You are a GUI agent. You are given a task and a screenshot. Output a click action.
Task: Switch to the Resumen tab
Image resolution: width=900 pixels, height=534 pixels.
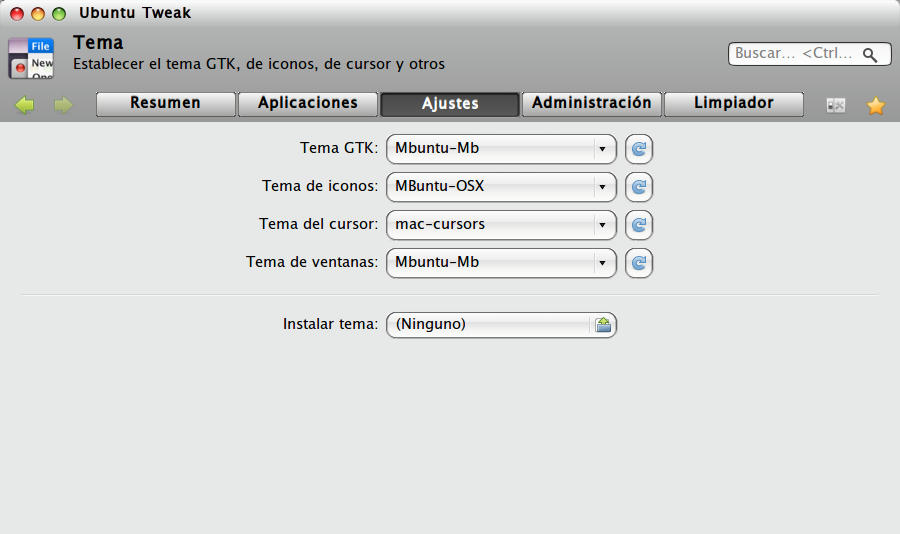[x=166, y=104]
